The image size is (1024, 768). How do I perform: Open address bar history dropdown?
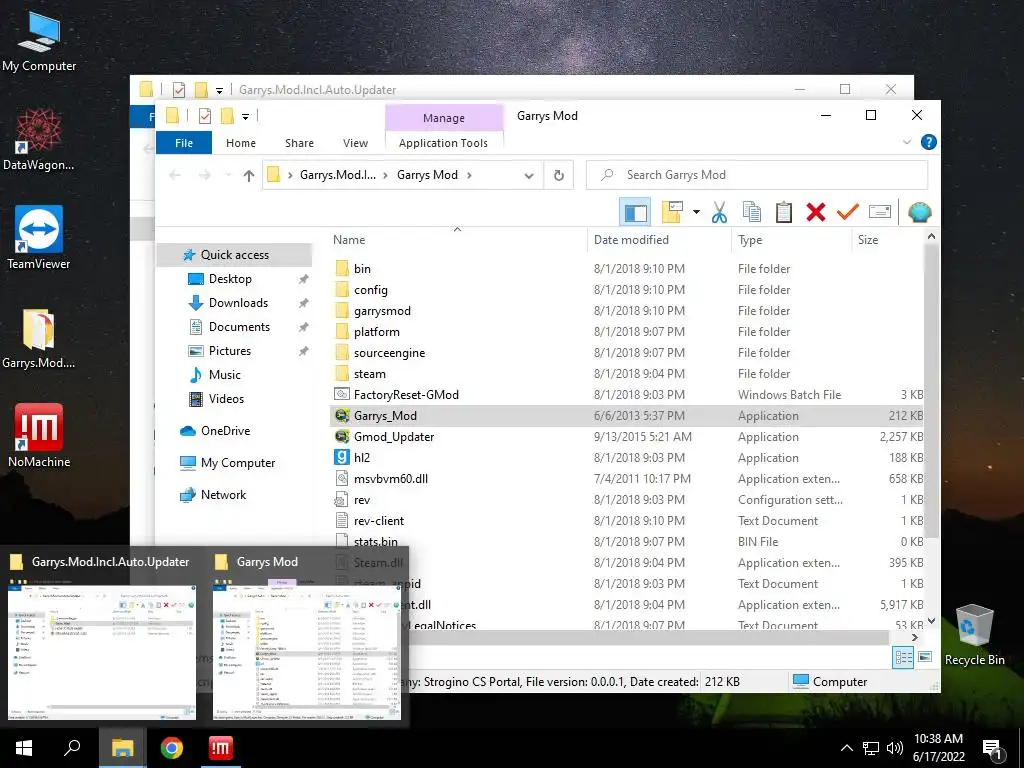pyautogui.click(x=529, y=175)
